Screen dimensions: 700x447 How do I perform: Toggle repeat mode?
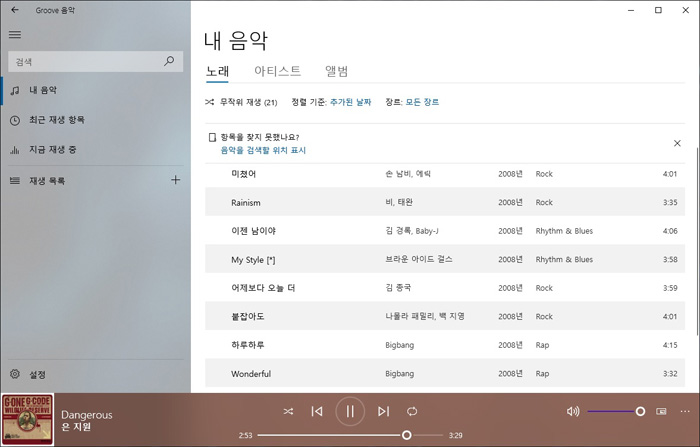pos(412,411)
